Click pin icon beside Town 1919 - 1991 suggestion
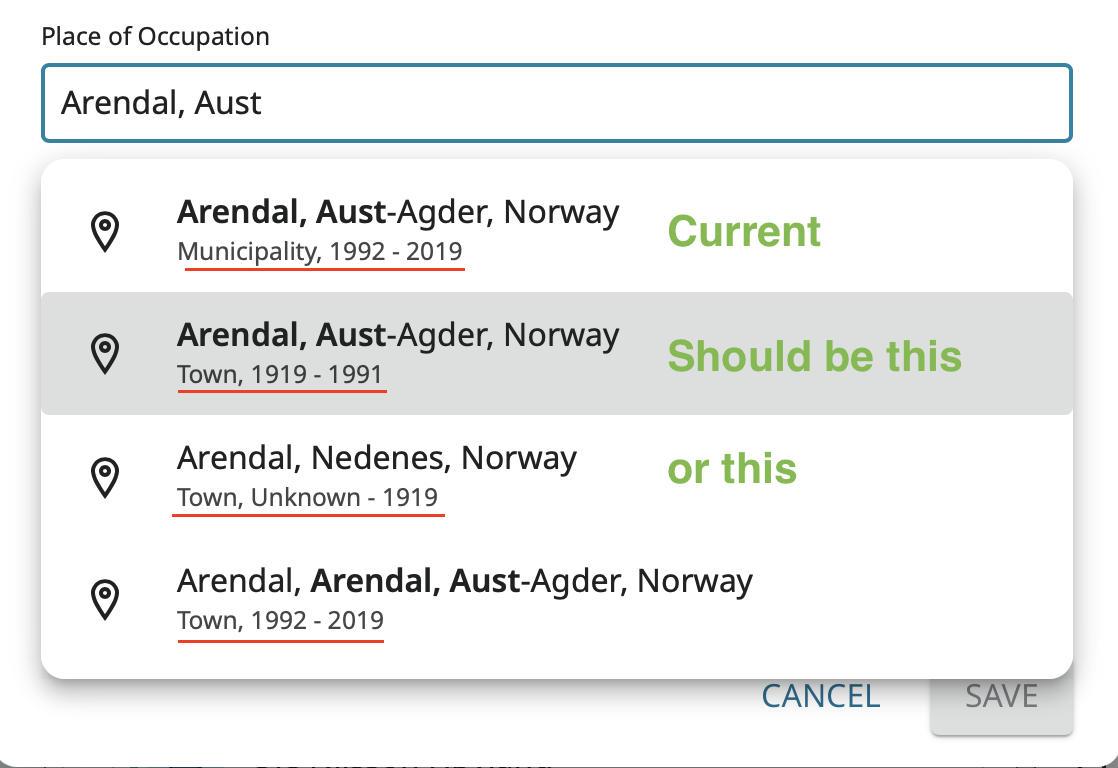 (x=105, y=354)
